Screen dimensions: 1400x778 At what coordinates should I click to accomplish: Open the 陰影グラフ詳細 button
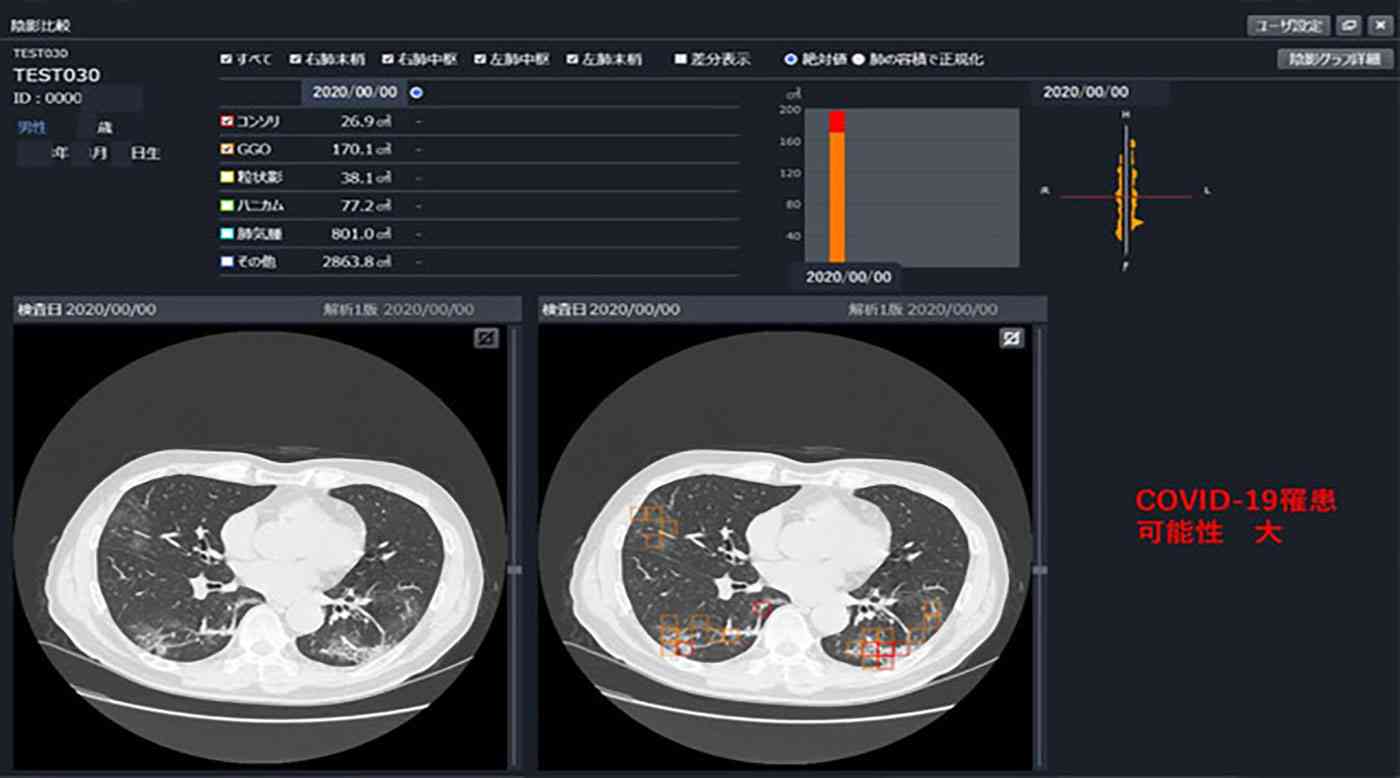point(1334,59)
